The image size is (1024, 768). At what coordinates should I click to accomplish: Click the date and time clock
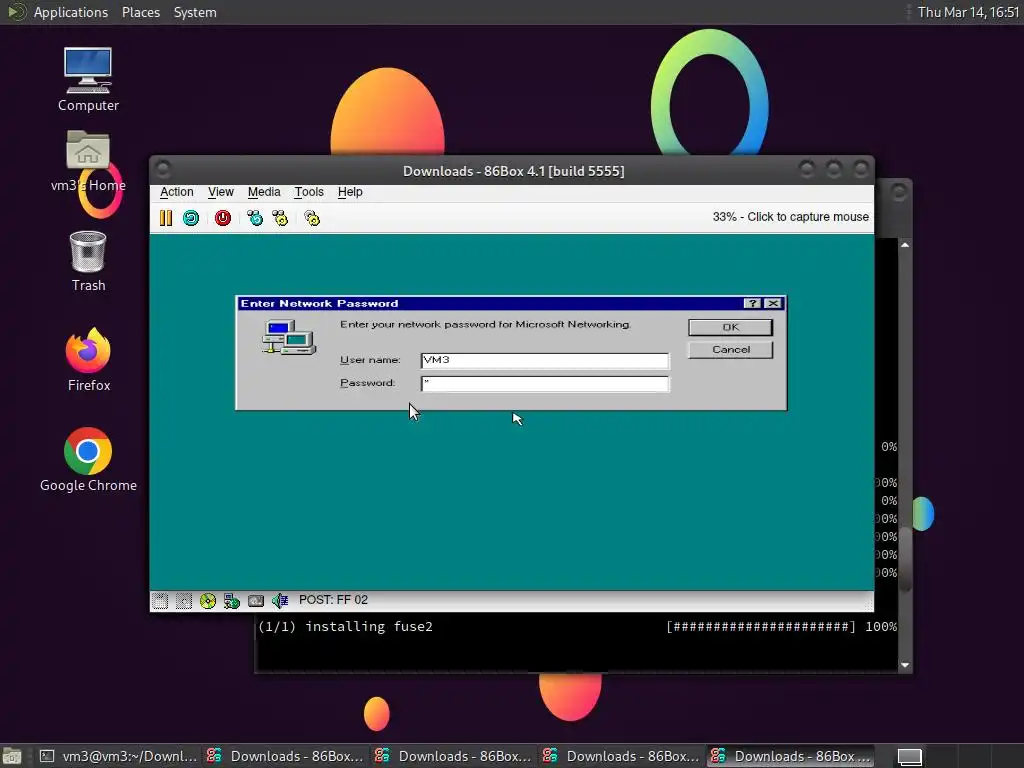968,12
